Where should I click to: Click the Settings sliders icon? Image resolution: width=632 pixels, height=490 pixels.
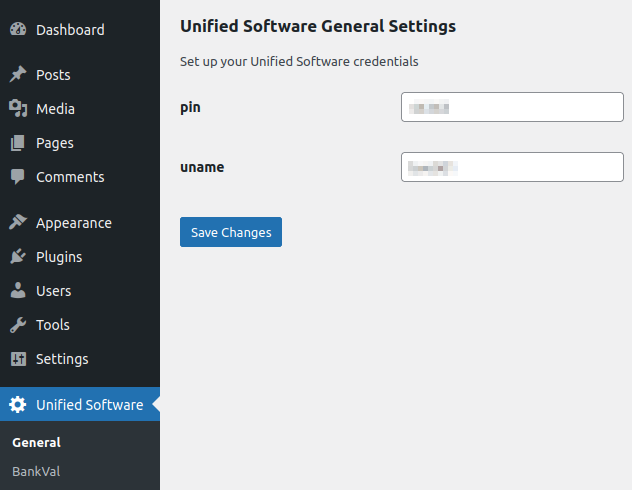tap(18, 359)
